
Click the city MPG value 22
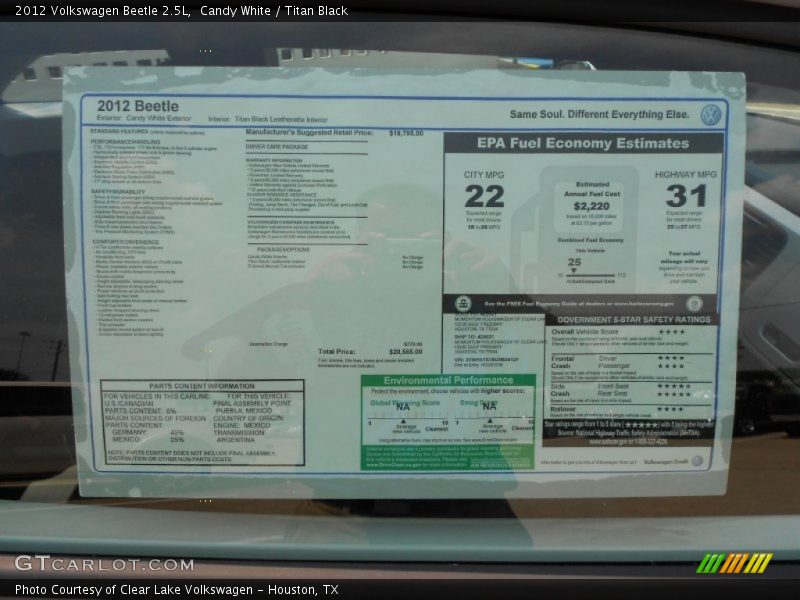tap(484, 196)
